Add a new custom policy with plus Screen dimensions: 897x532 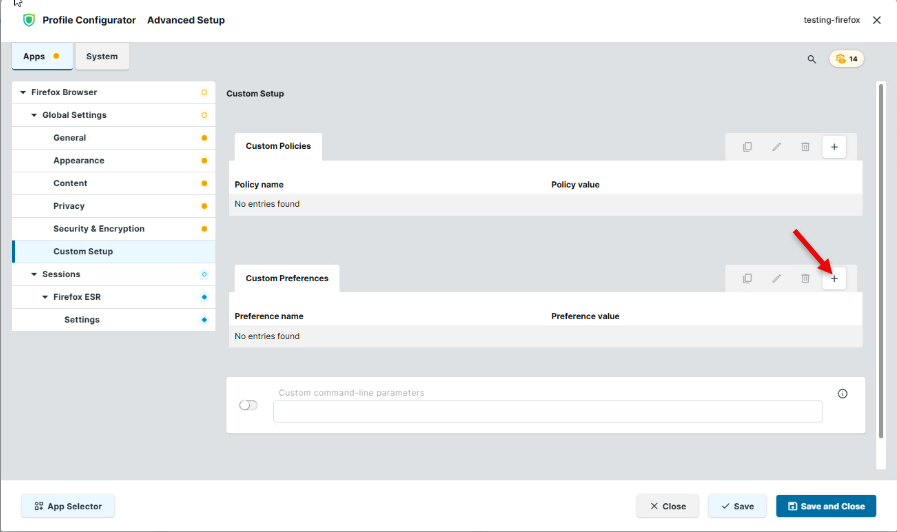pos(834,147)
